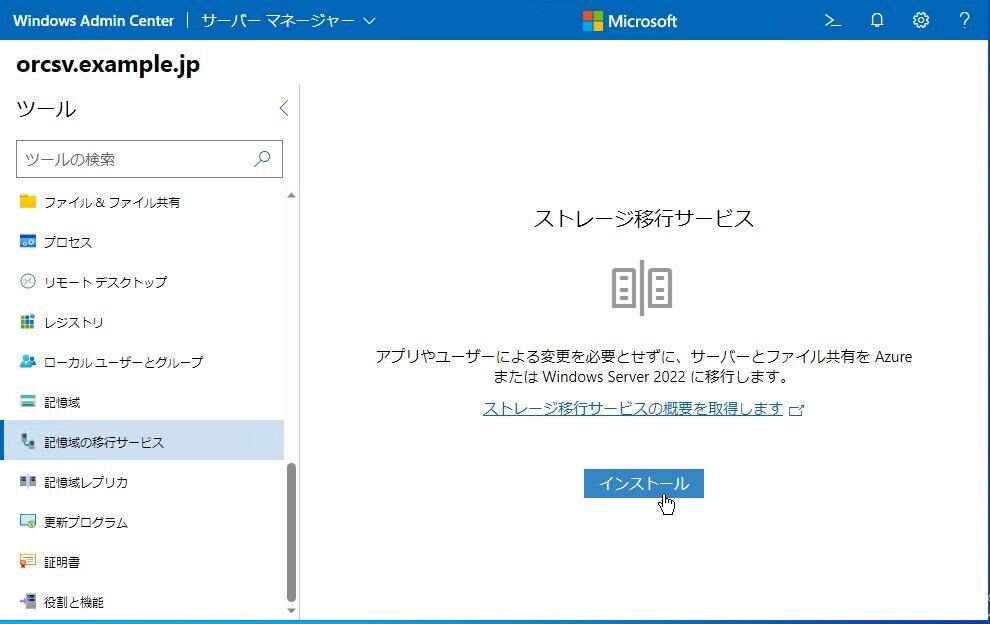
Task: Click the orcsv.example.jp server name
Action: point(108,65)
